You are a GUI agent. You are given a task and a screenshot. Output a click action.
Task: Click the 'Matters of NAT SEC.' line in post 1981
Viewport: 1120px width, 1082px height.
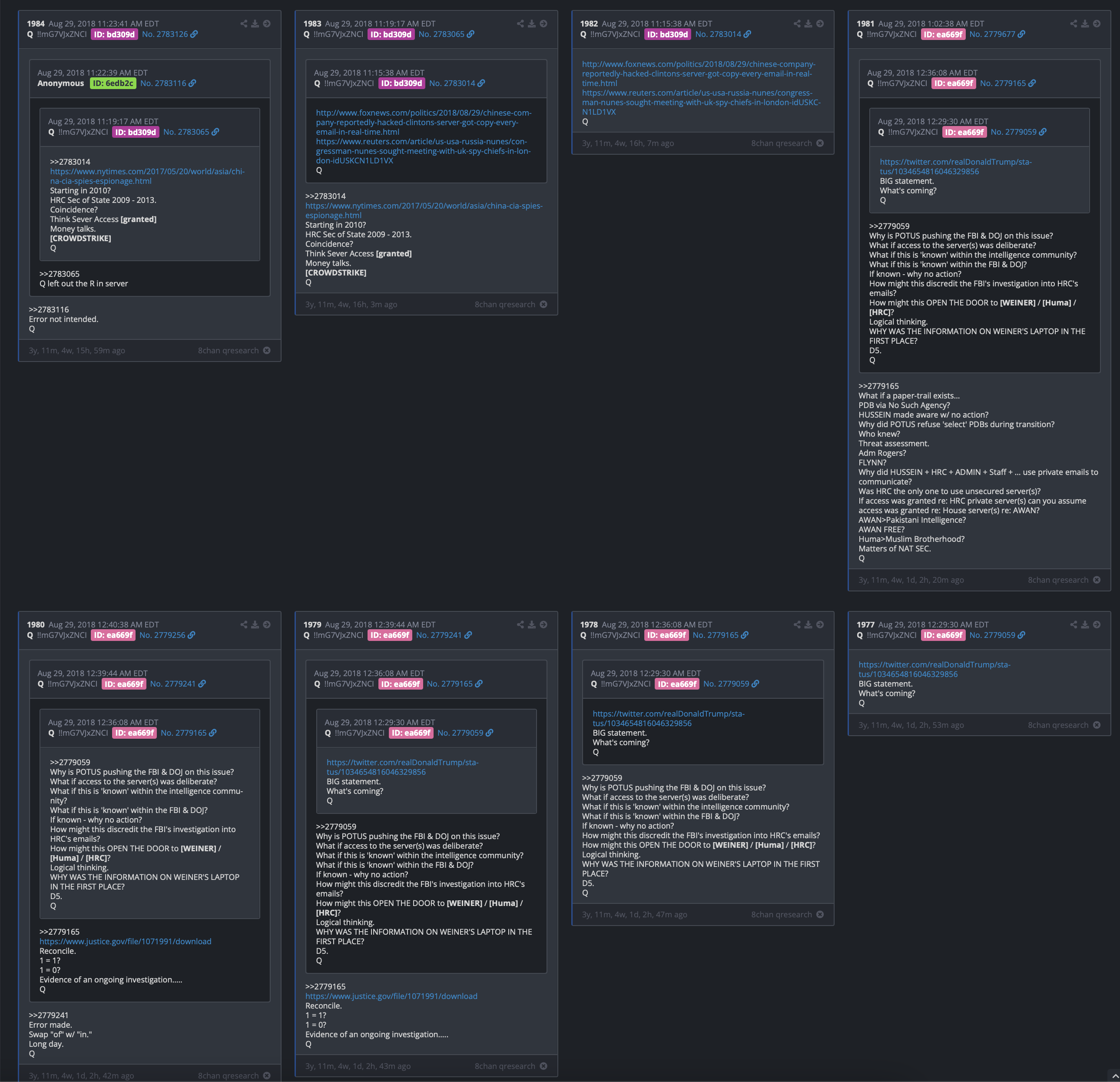point(894,549)
